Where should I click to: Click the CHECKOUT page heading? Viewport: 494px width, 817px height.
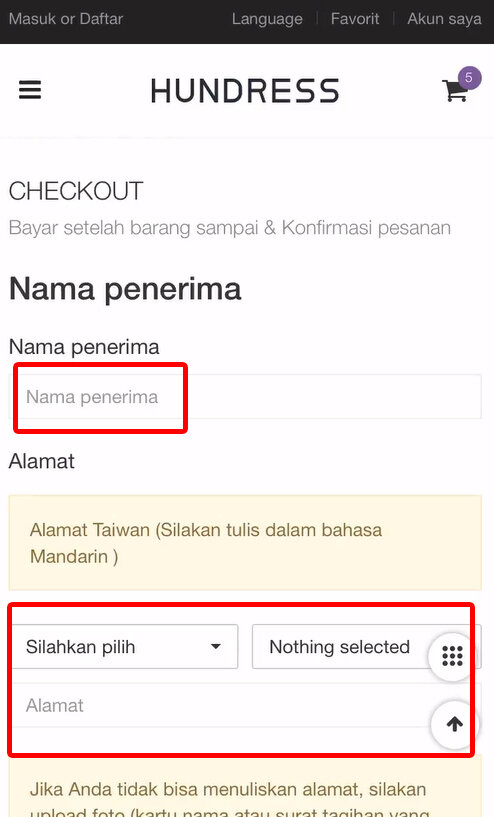coord(76,191)
